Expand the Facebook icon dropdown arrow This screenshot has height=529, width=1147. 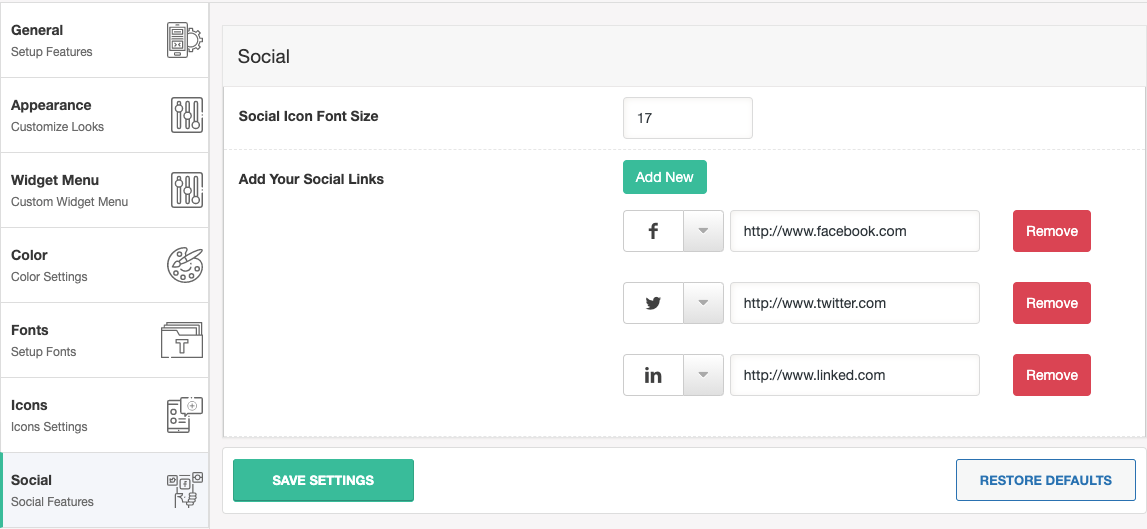tap(703, 231)
